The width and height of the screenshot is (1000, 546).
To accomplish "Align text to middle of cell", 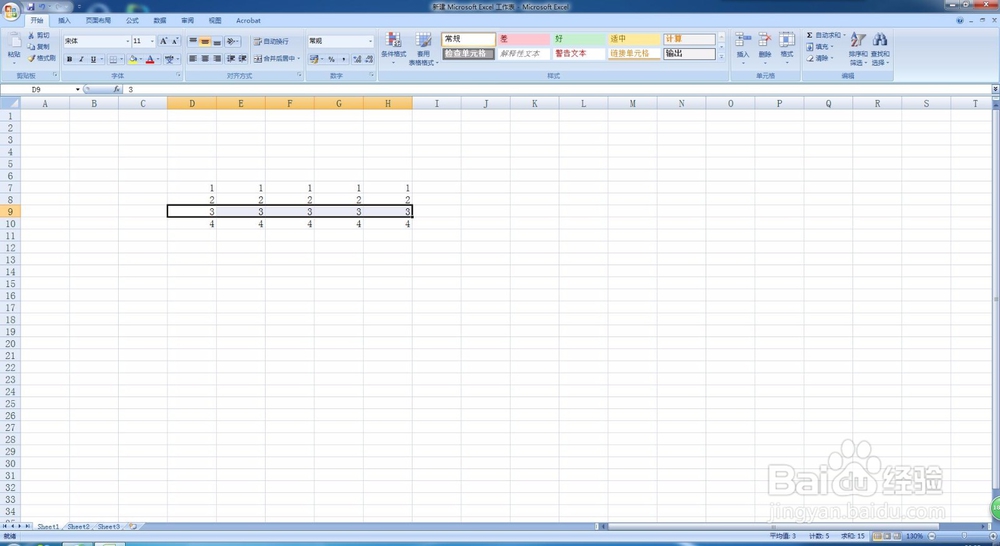I will (205, 41).
